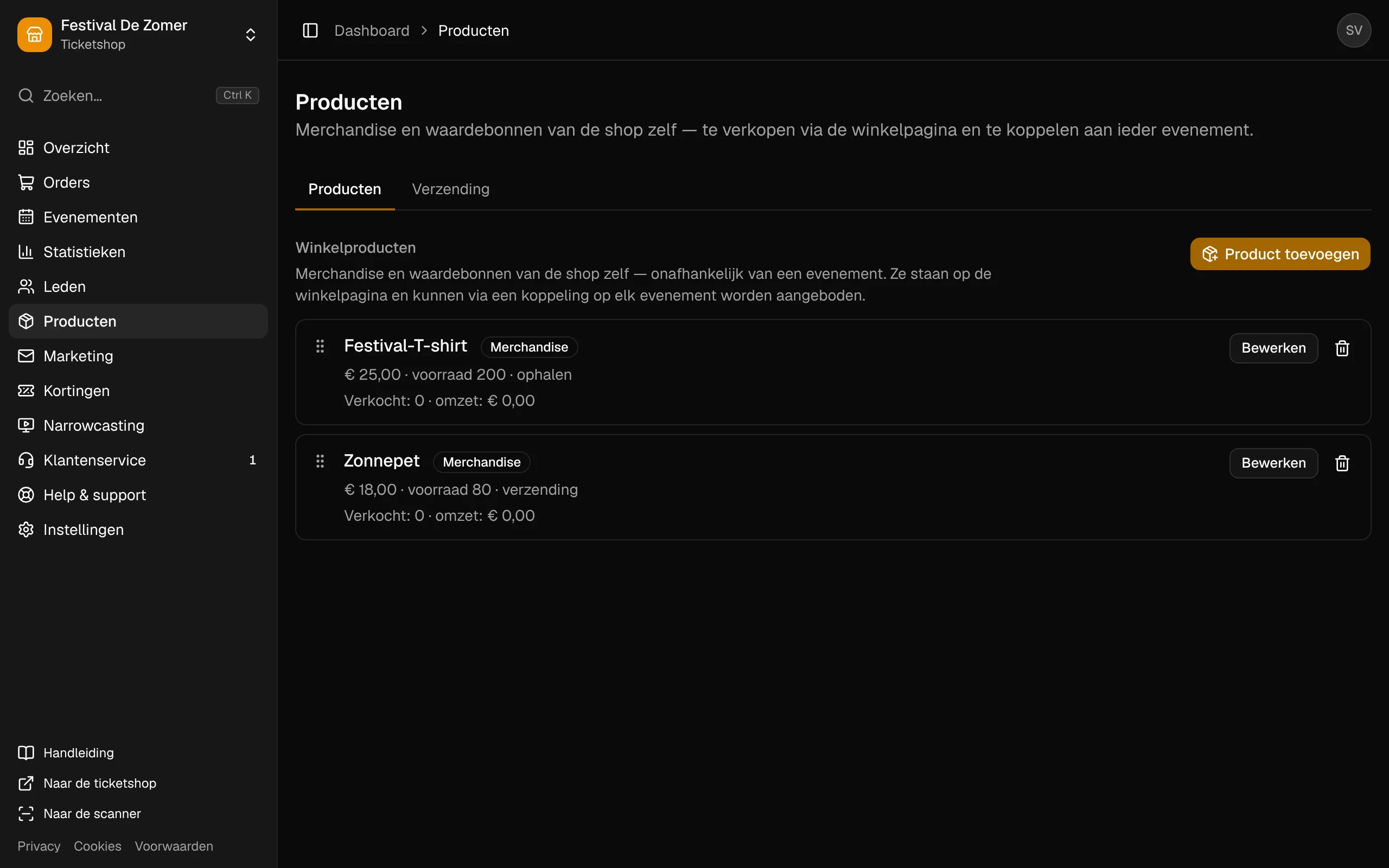1389x868 pixels.
Task: Select Producten in the sidebar
Action: point(138,322)
